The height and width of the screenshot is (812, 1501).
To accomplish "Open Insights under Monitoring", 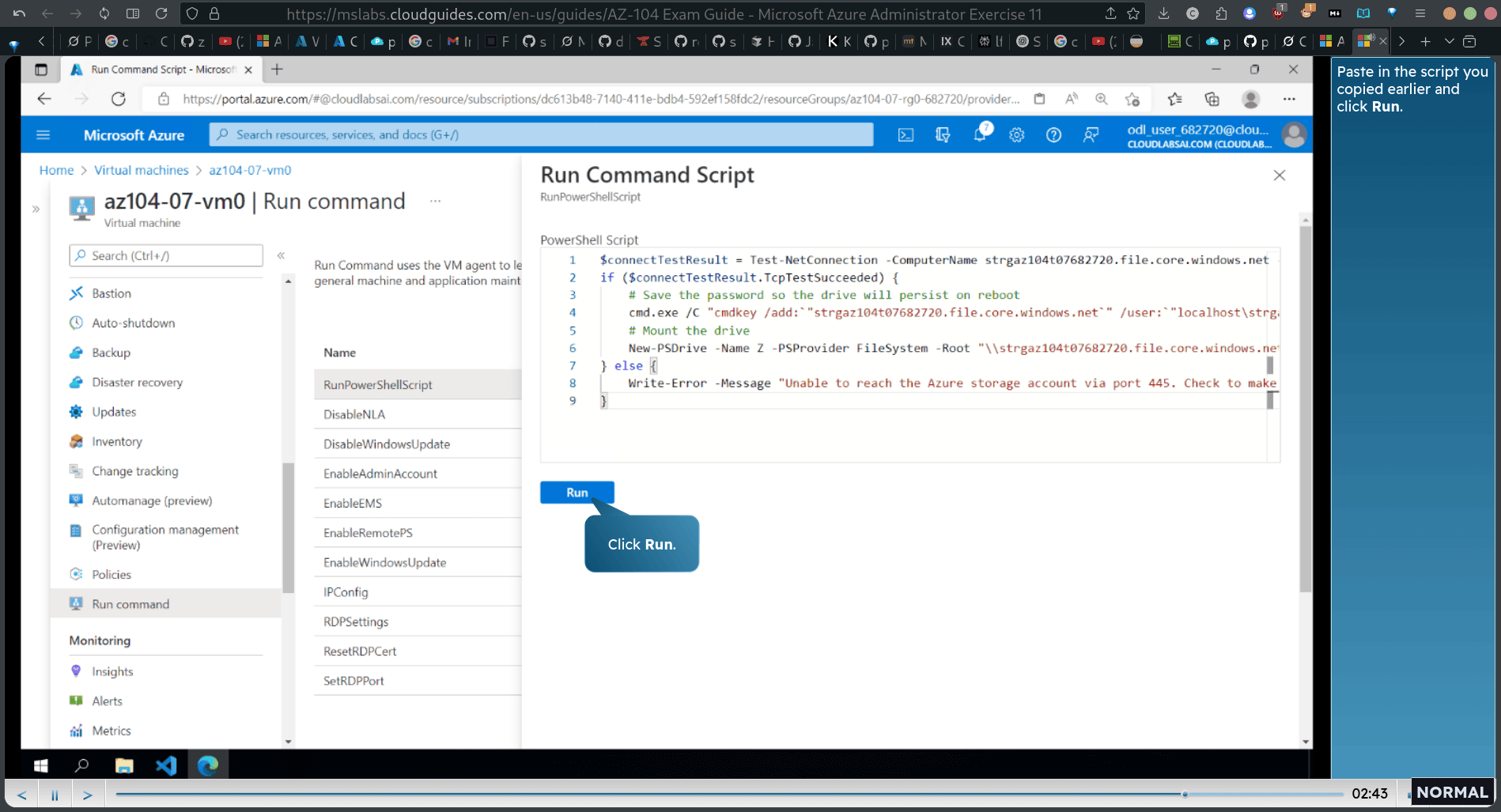I will click(x=112, y=671).
